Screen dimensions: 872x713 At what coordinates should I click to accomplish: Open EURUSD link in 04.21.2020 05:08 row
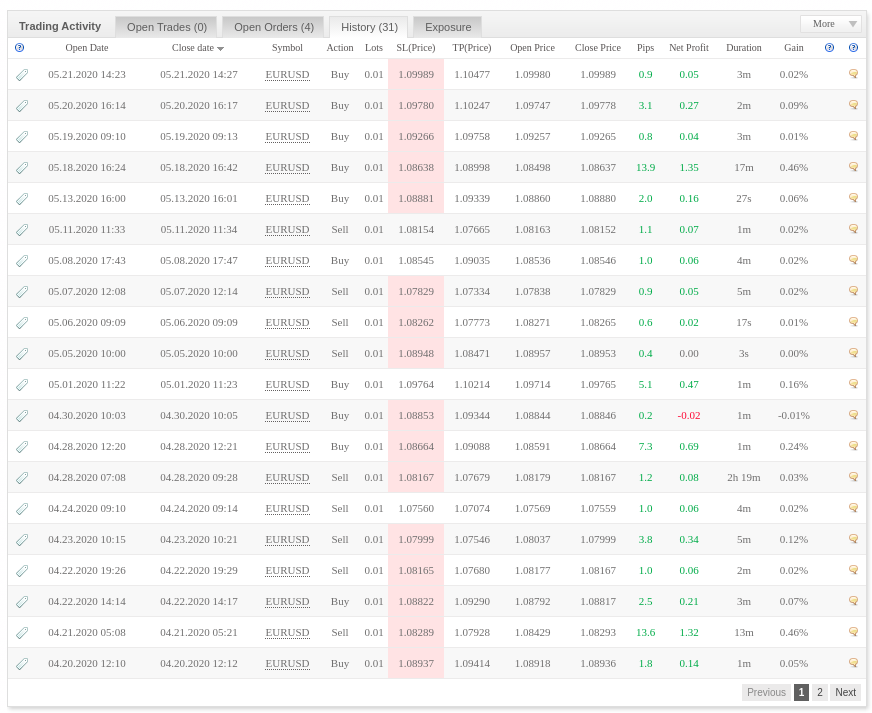click(287, 633)
